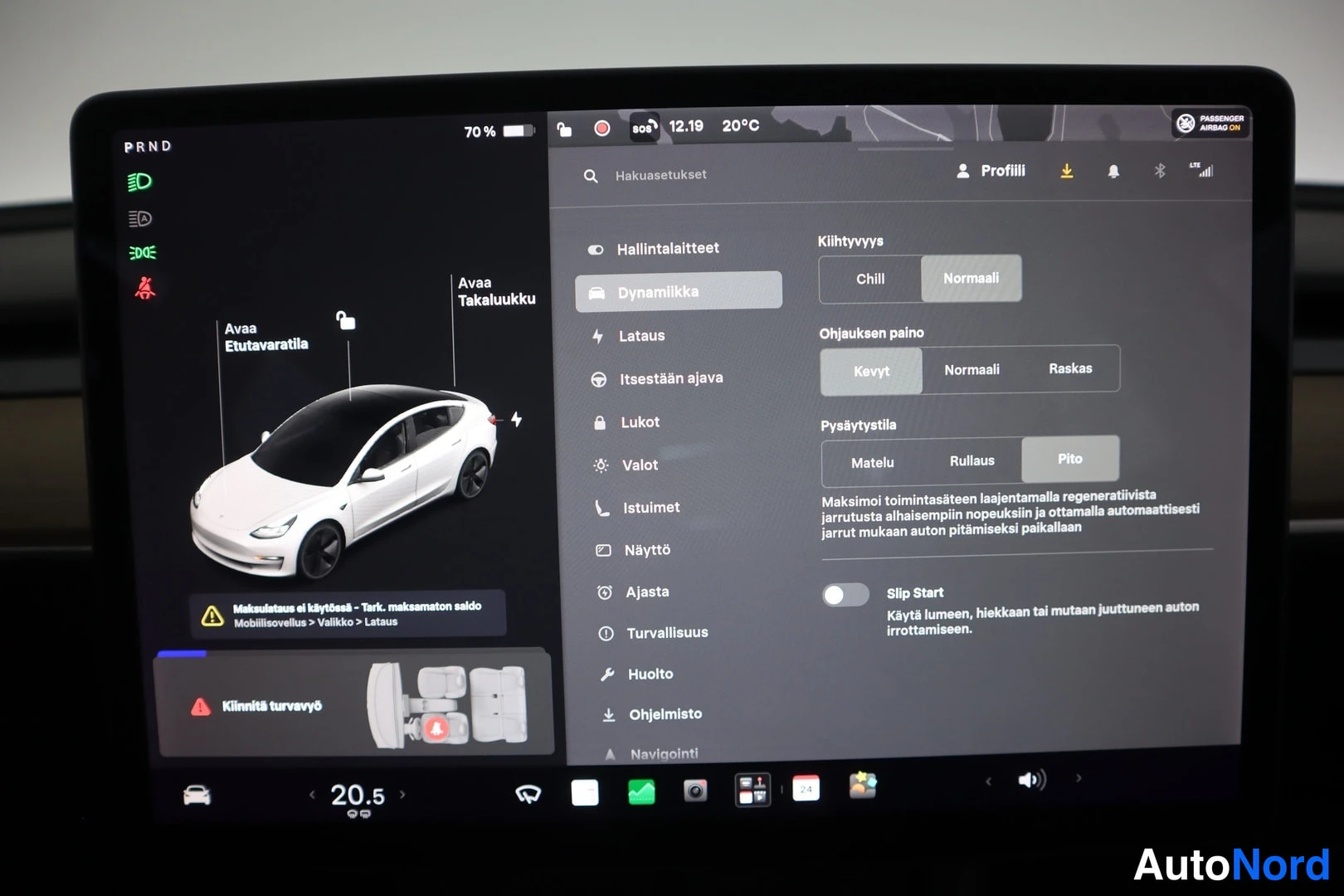Open the camera app in dock
Viewport: 1344px width, 896px height.
point(695,791)
